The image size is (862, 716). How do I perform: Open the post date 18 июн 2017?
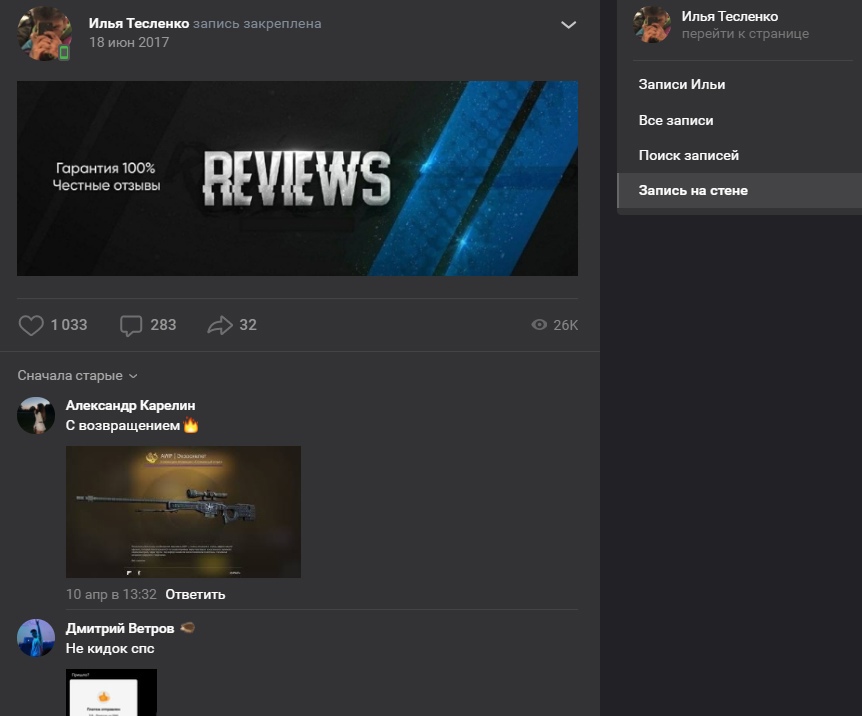pos(129,42)
